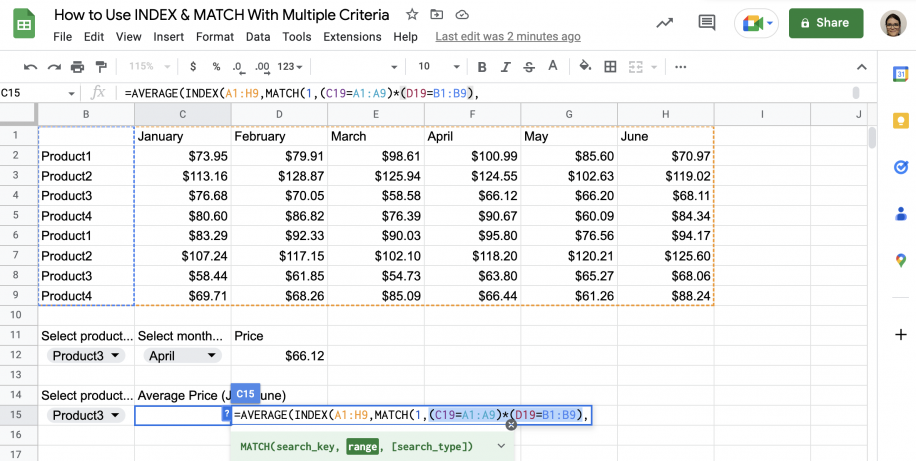
Task: Open the File menu
Action: point(63,37)
